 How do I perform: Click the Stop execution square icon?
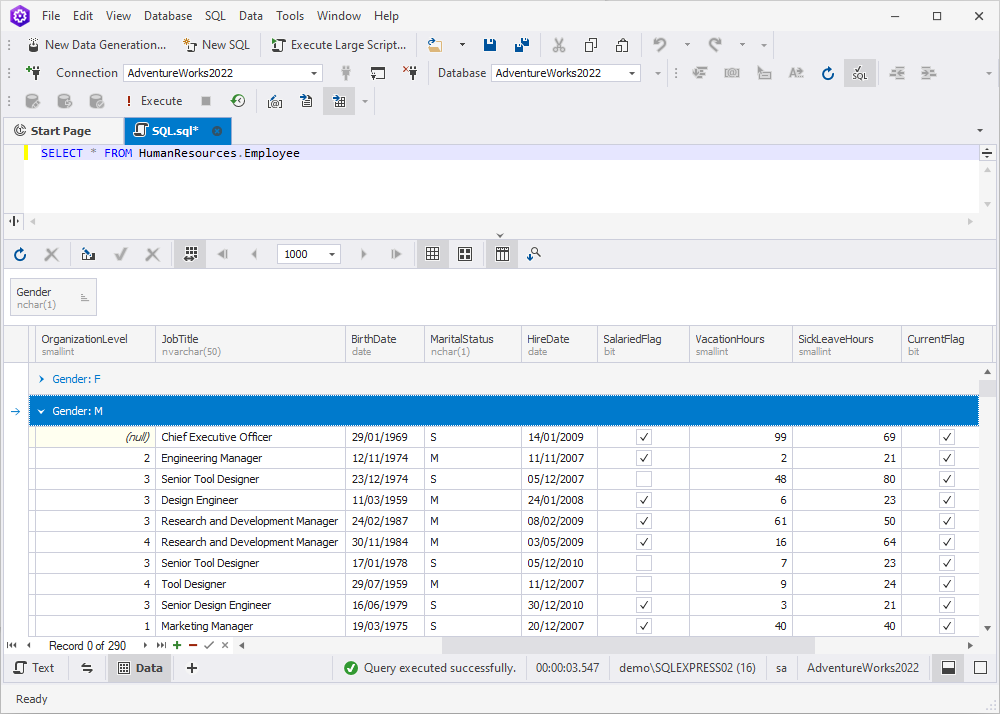[x=205, y=101]
